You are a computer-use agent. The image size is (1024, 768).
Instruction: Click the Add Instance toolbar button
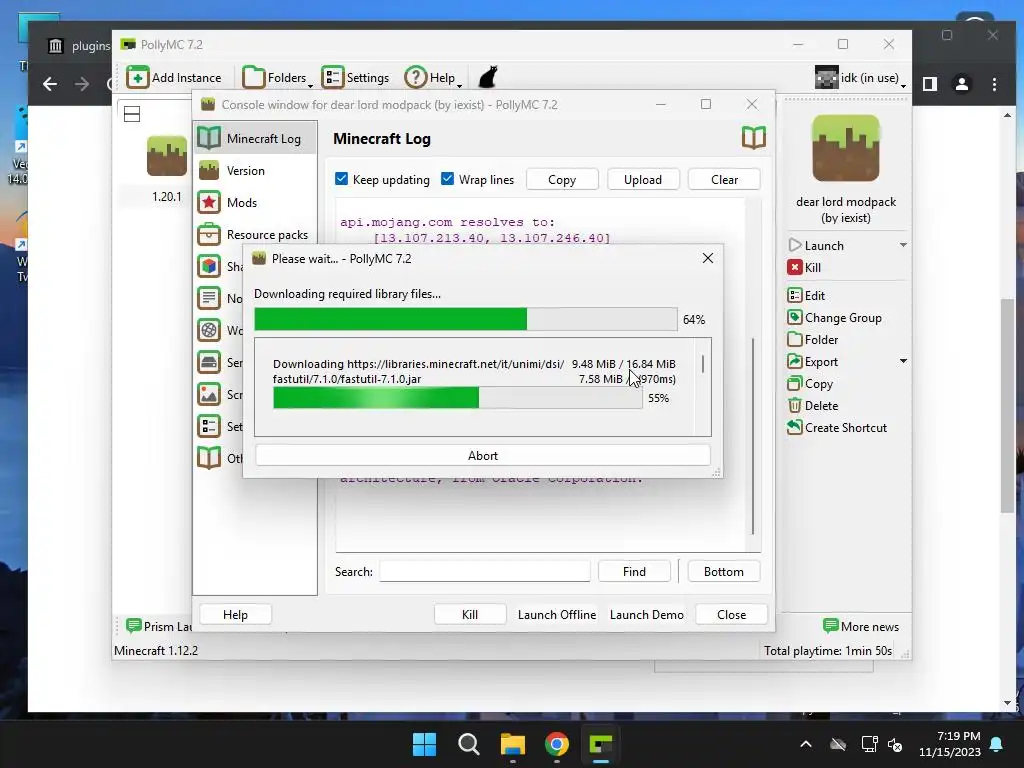click(174, 78)
